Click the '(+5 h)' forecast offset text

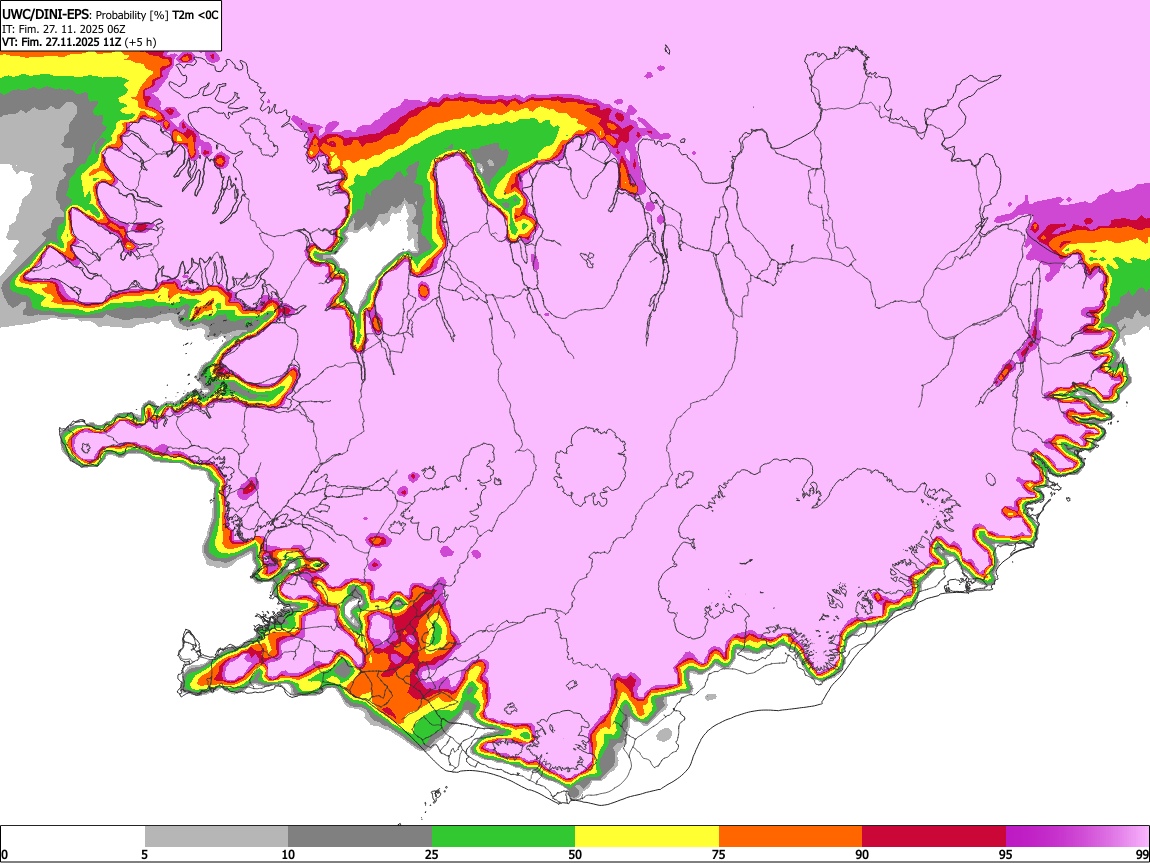[x=140, y=43]
